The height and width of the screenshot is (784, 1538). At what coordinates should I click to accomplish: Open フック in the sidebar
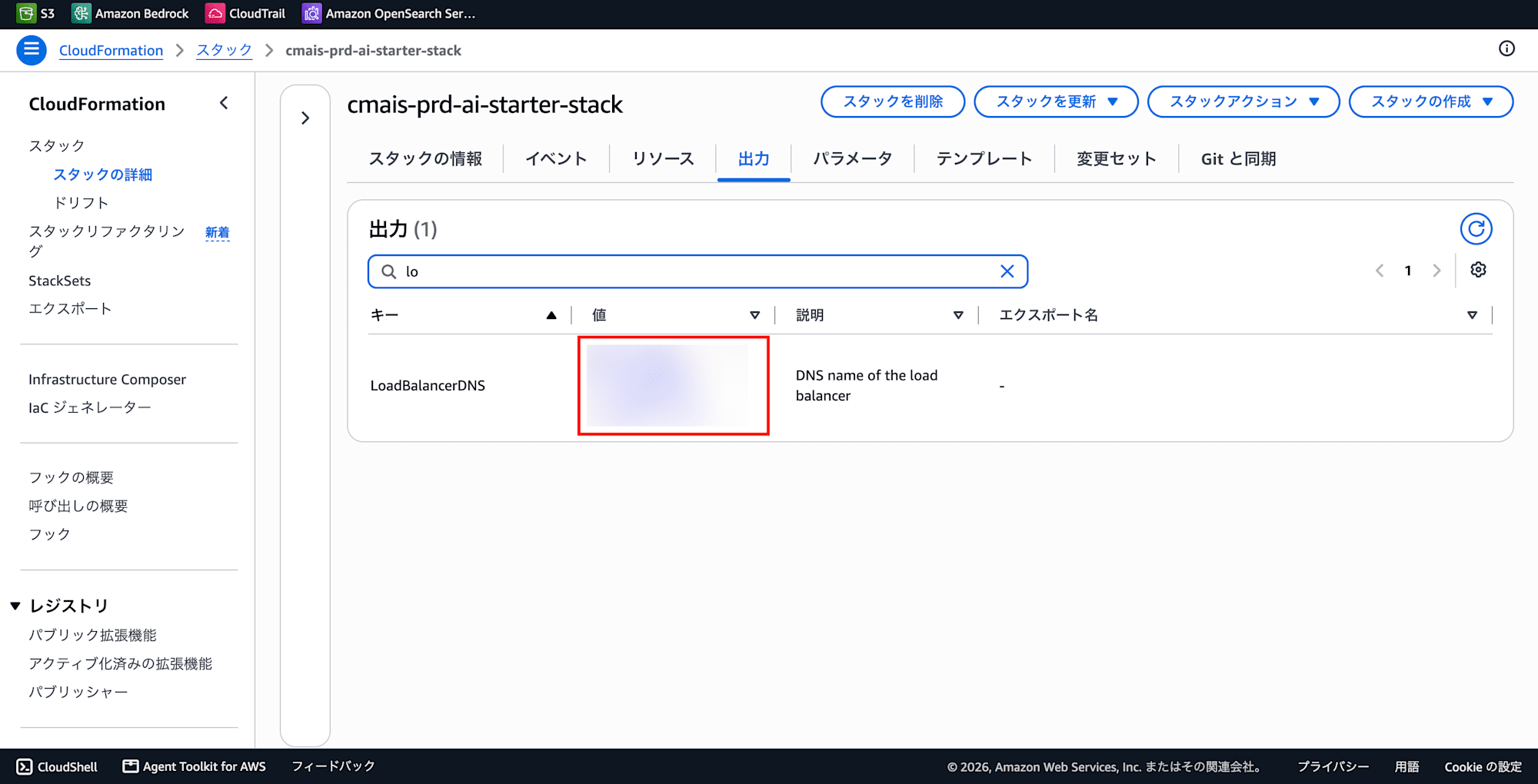49,534
